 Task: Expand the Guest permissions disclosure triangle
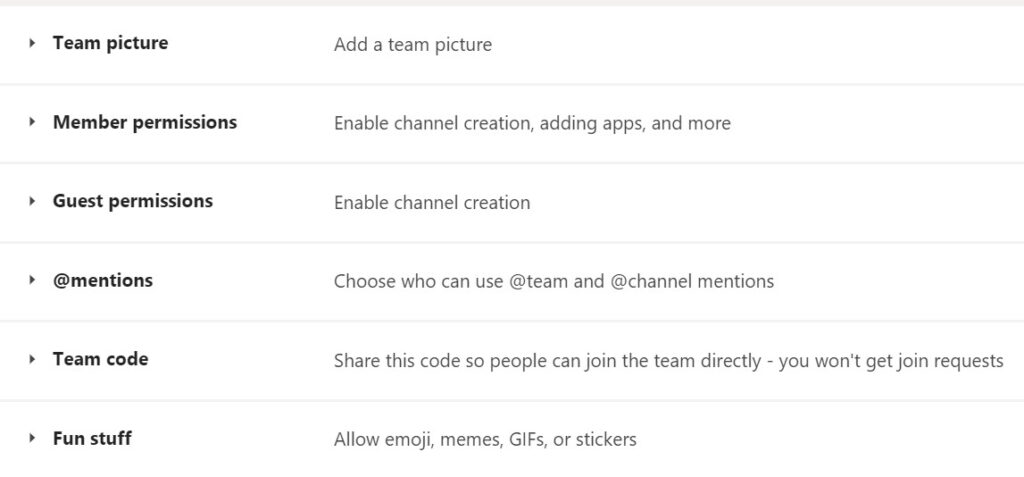32,201
